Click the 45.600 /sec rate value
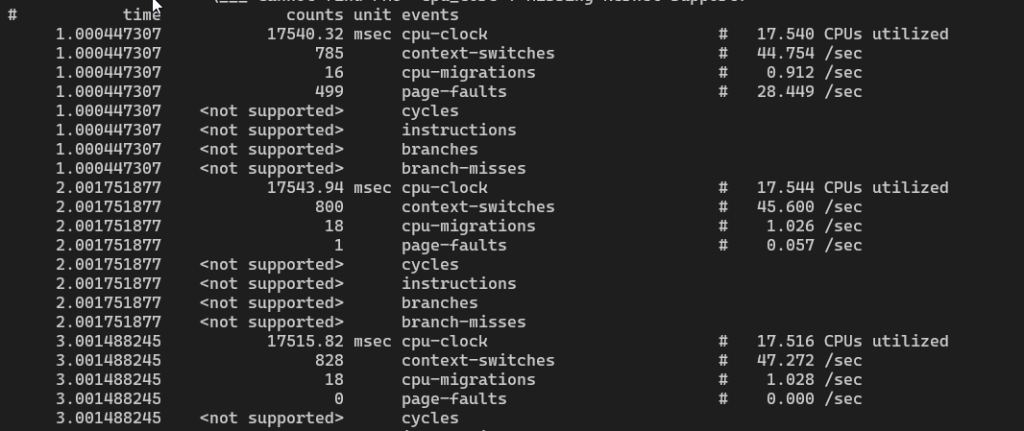Image resolution: width=1024 pixels, height=431 pixels. click(809, 207)
